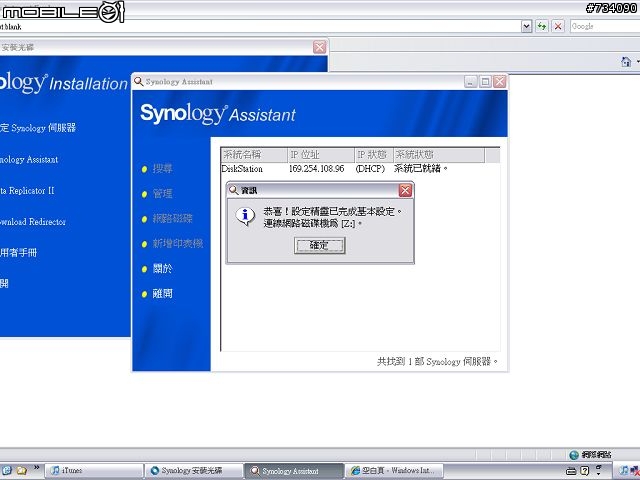The image size is (640, 480).
Task: Sort by the 系統名稱 column header
Action: (254, 155)
